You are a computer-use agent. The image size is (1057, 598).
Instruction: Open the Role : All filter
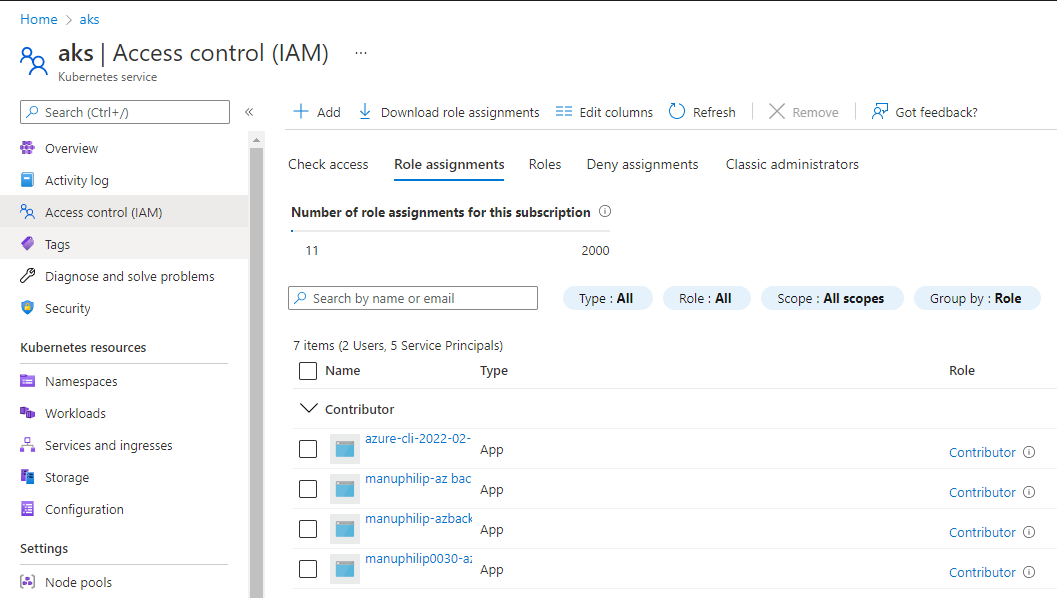tap(706, 297)
